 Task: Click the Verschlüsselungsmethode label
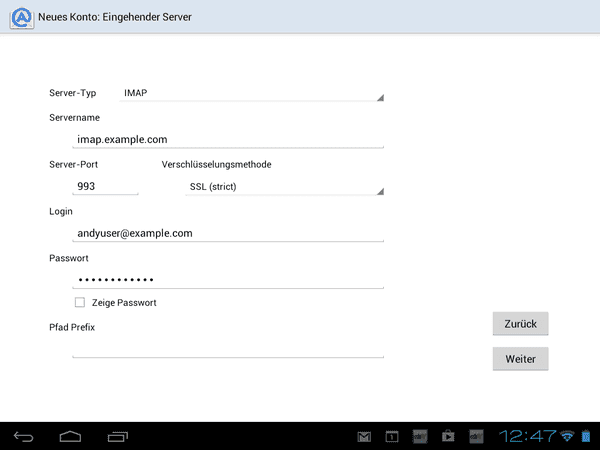pos(216,165)
